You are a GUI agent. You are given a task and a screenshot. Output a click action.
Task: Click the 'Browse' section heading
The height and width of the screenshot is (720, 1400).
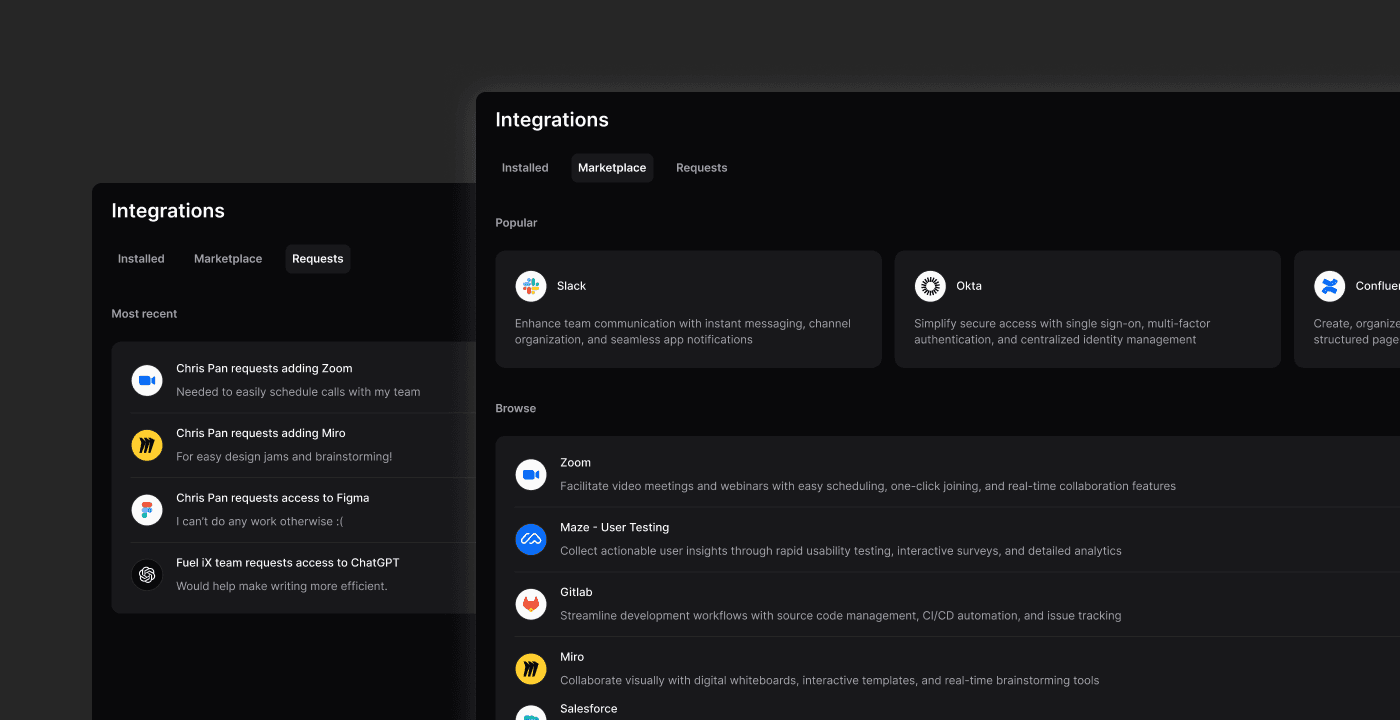coord(515,408)
